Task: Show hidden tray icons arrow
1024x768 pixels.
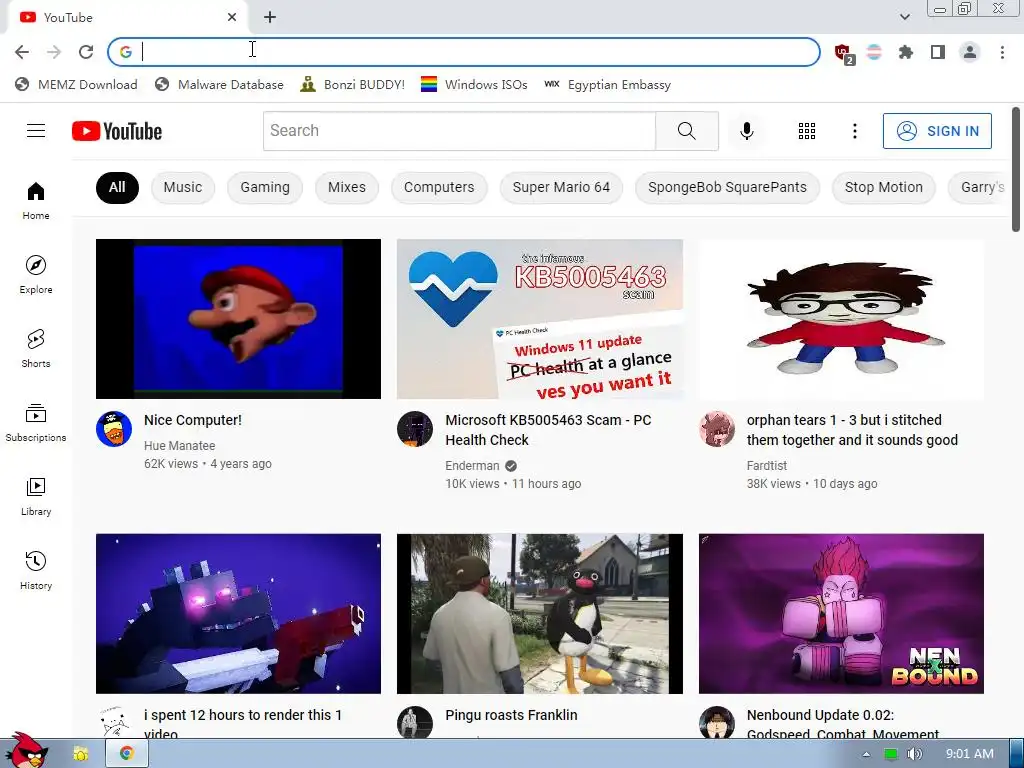Action: pyautogui.click(x=866, y=754)
